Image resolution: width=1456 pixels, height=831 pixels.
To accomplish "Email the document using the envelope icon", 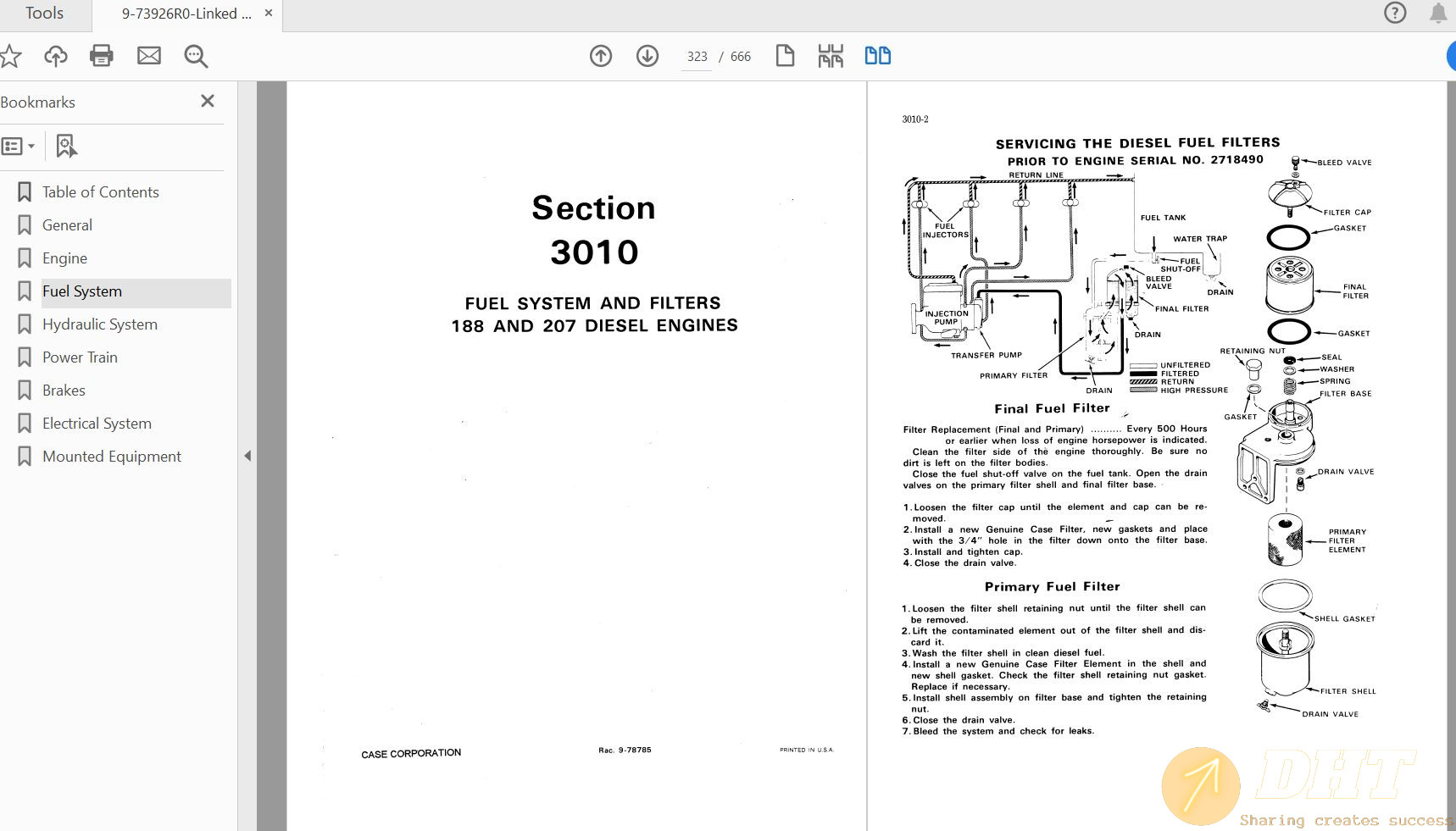I will pyautogui.click(x=149, y=56).
